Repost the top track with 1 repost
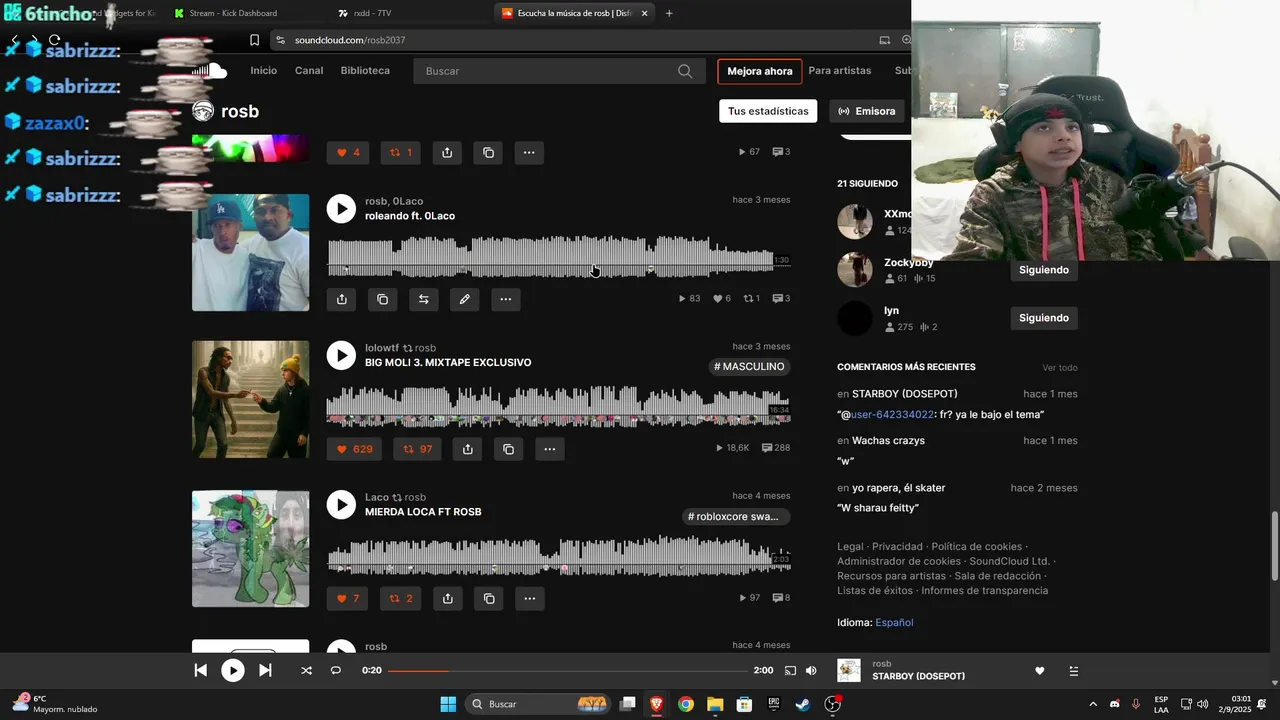 pyautogui.click(x=401, y=152)
